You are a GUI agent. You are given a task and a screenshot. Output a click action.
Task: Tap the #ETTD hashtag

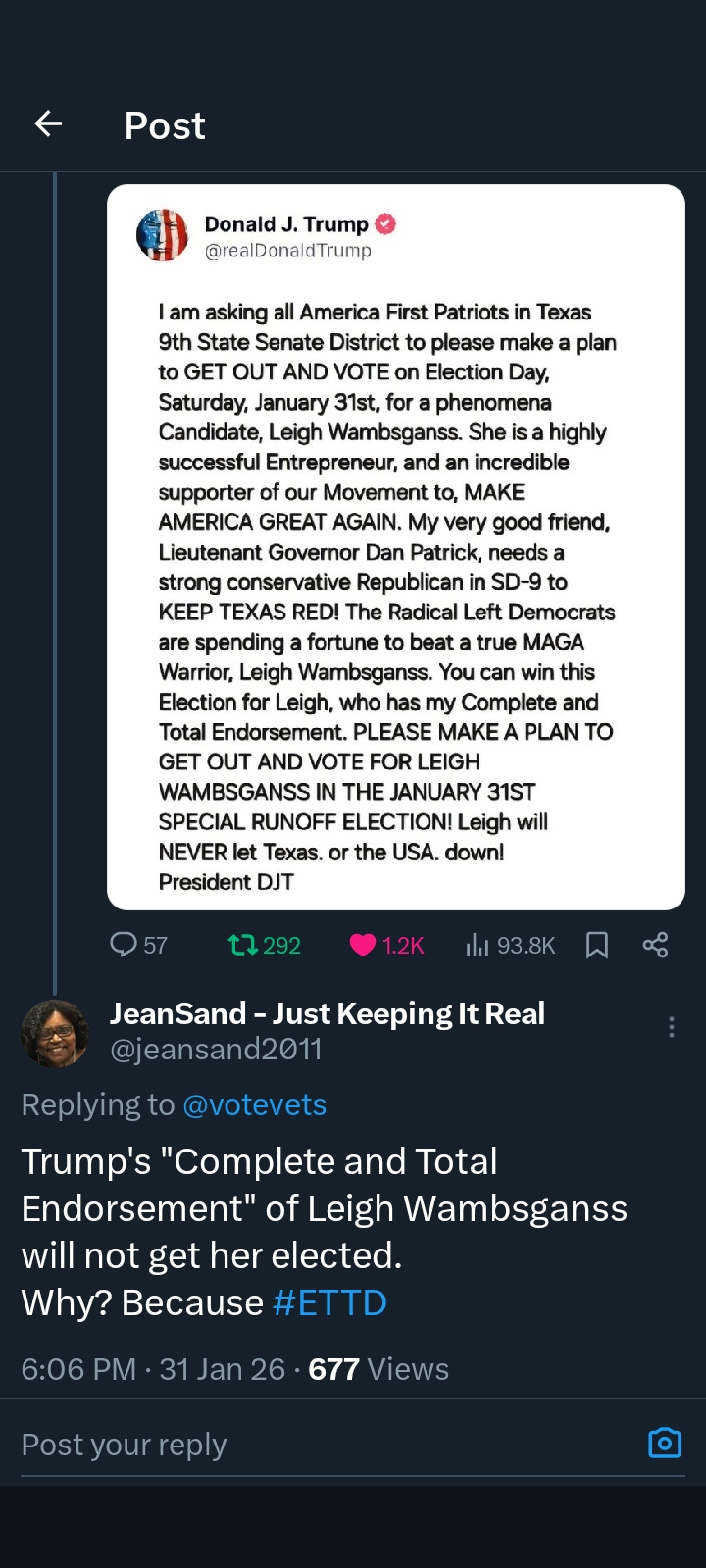(x=329, y=1302)
